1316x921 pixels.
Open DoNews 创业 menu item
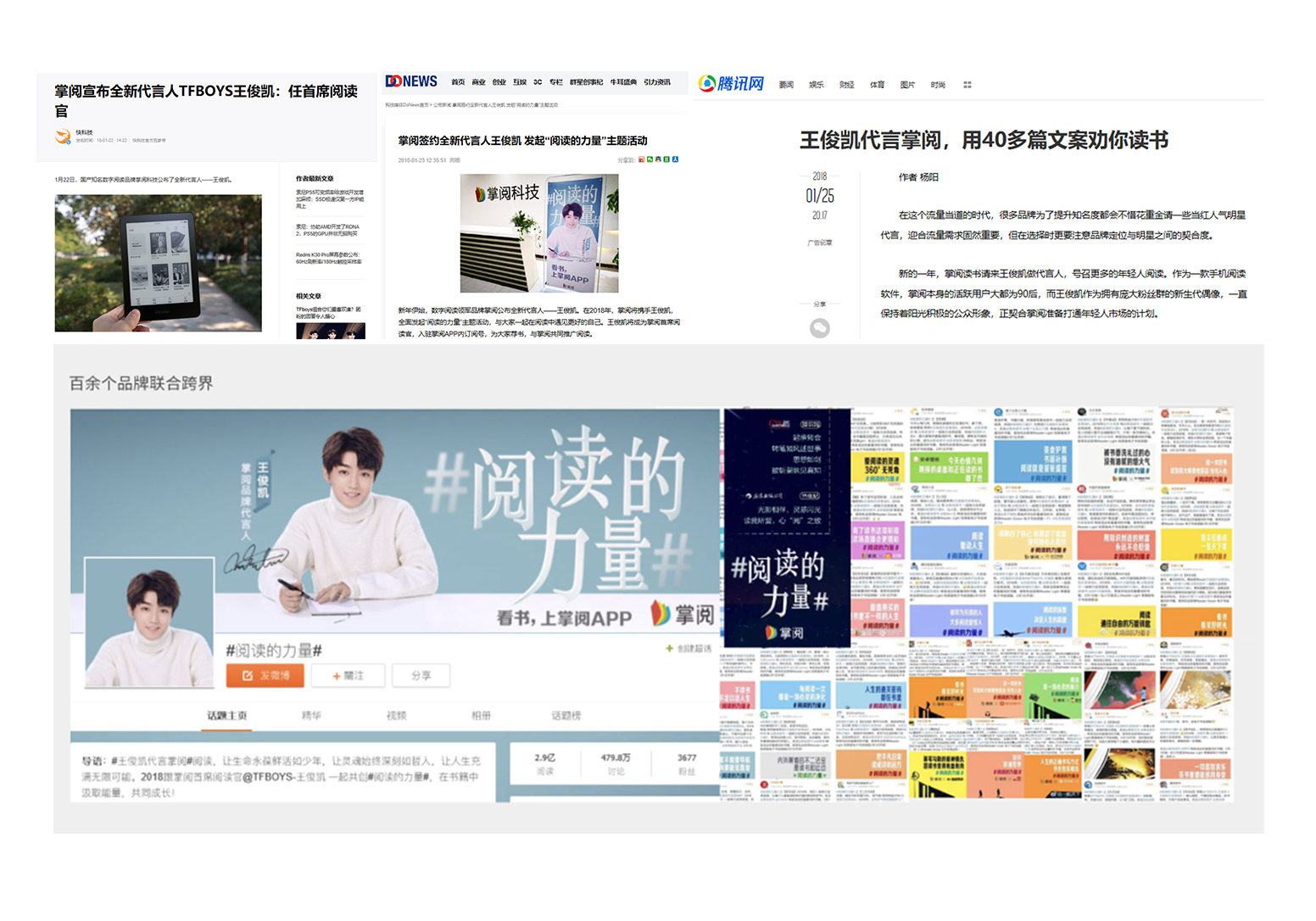point(499,82)
